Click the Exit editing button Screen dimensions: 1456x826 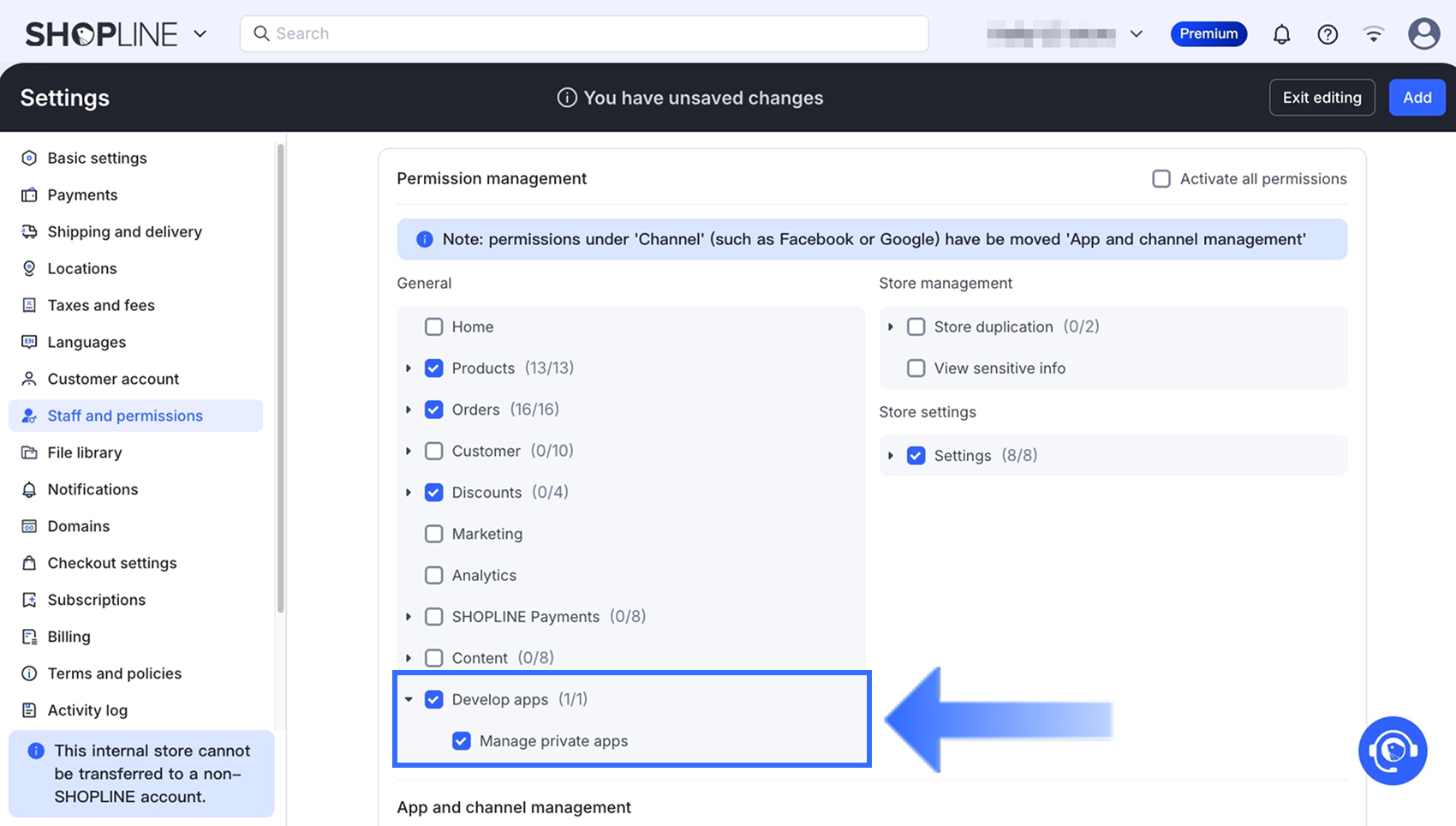(x=1322, y=98)
